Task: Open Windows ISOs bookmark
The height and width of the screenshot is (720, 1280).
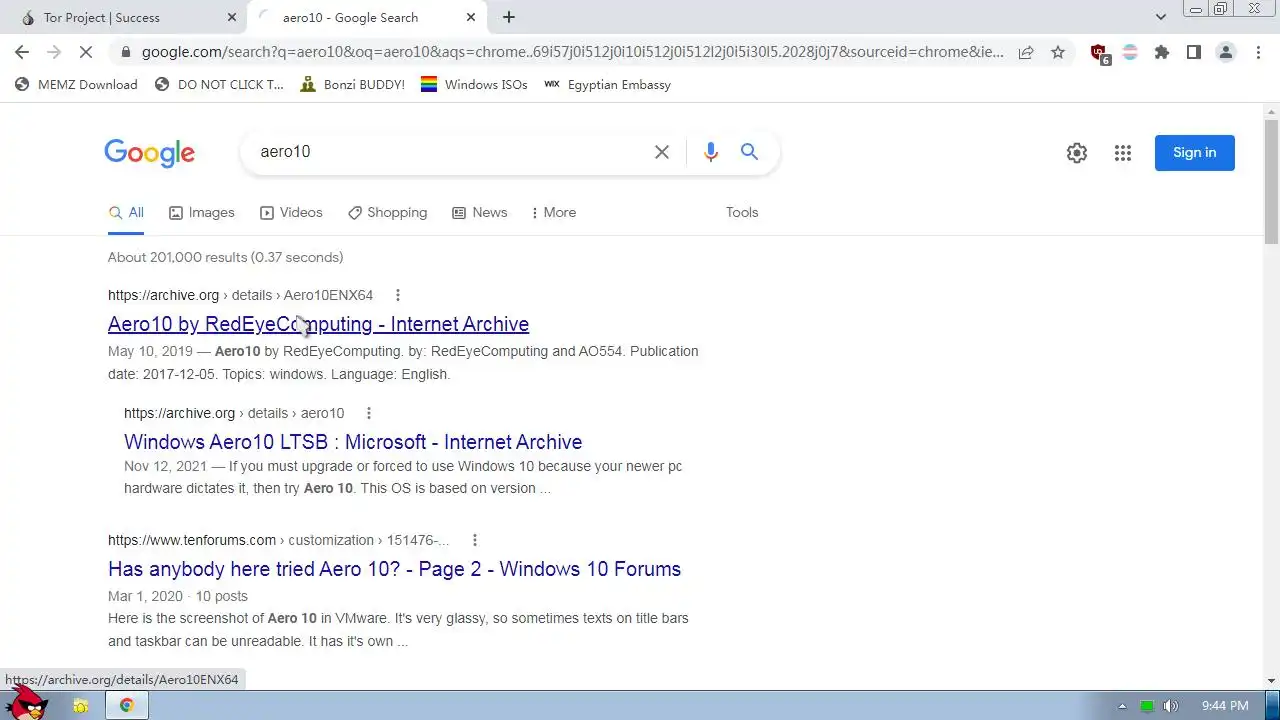Action: click(474, 85)
